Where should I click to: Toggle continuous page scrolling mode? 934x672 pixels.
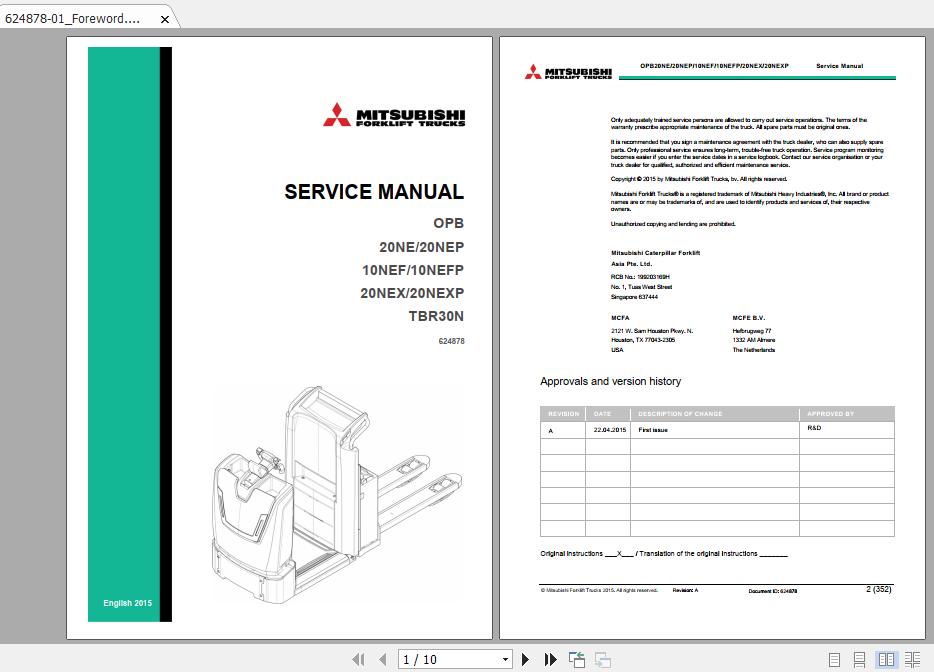(x=857, y=658)
